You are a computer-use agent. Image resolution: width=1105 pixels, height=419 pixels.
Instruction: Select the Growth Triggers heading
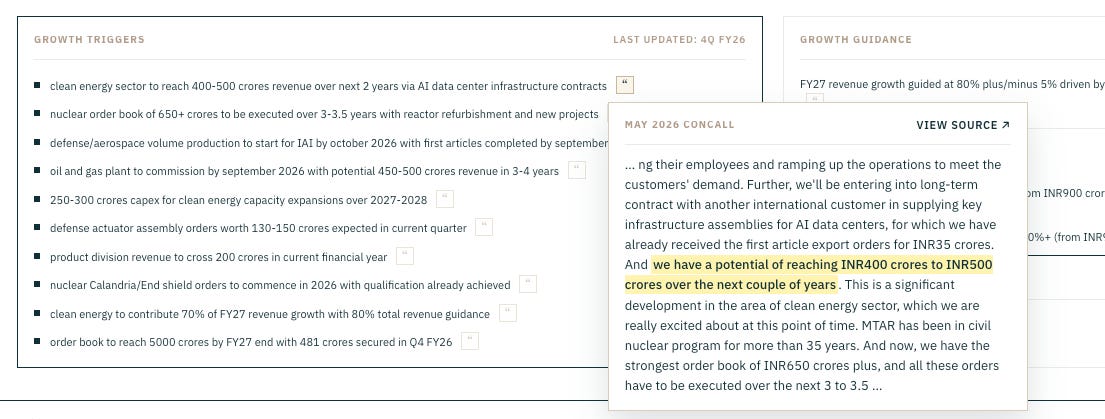[89, 39]
